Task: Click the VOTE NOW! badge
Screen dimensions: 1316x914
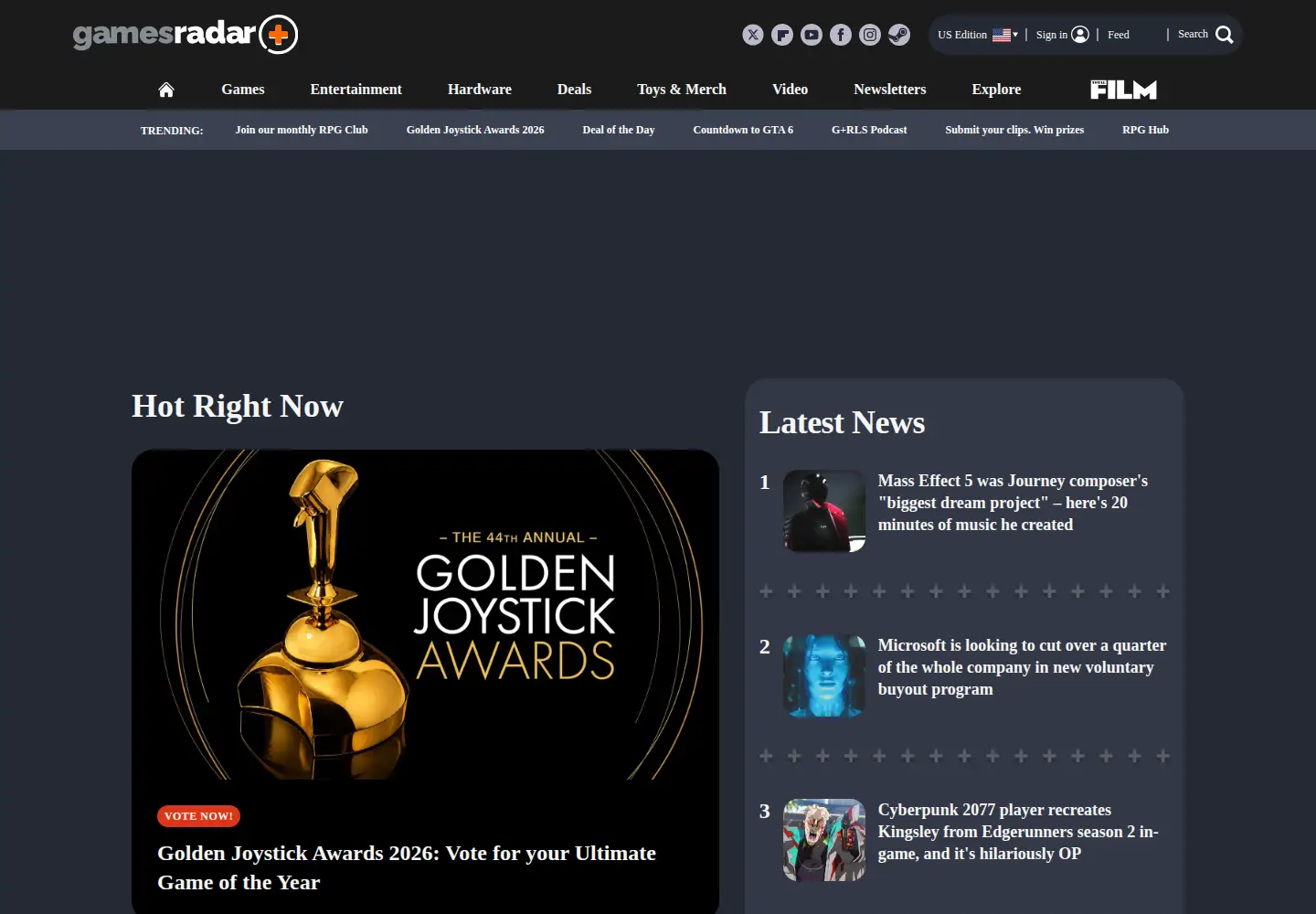Action: tap(198, 816)
